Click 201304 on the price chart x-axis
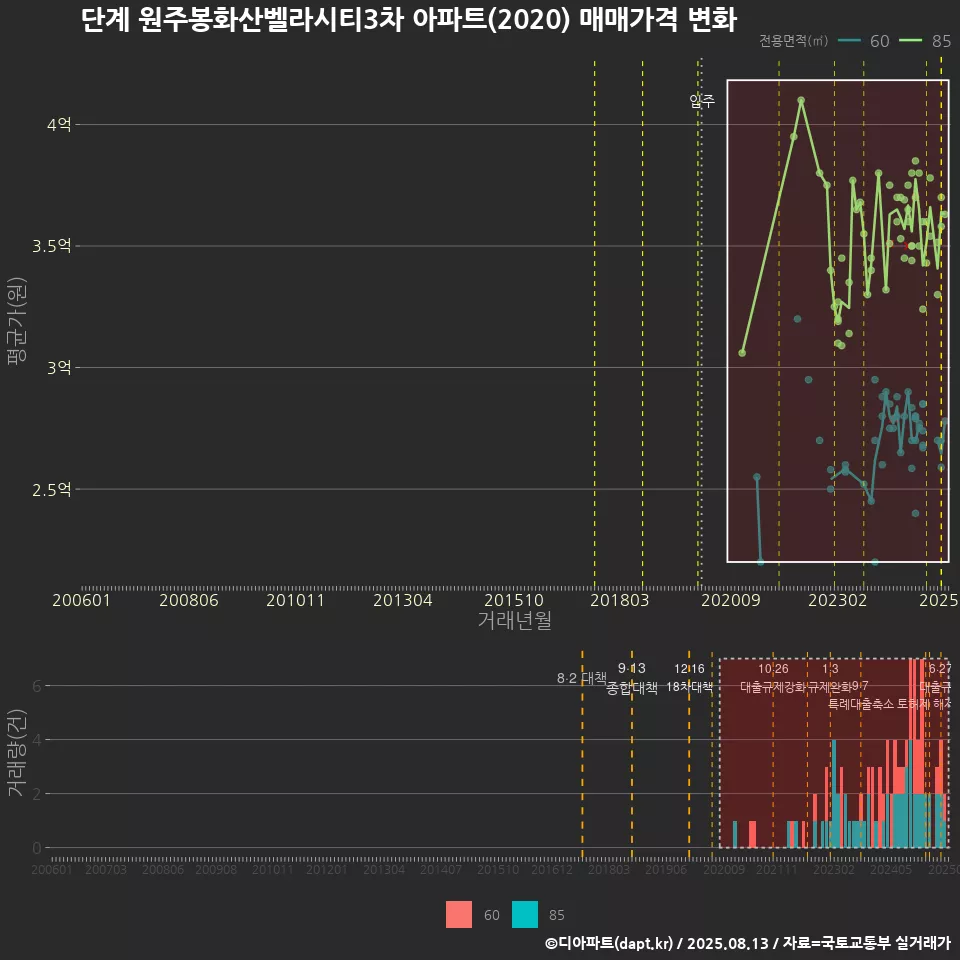 (403, 600)
